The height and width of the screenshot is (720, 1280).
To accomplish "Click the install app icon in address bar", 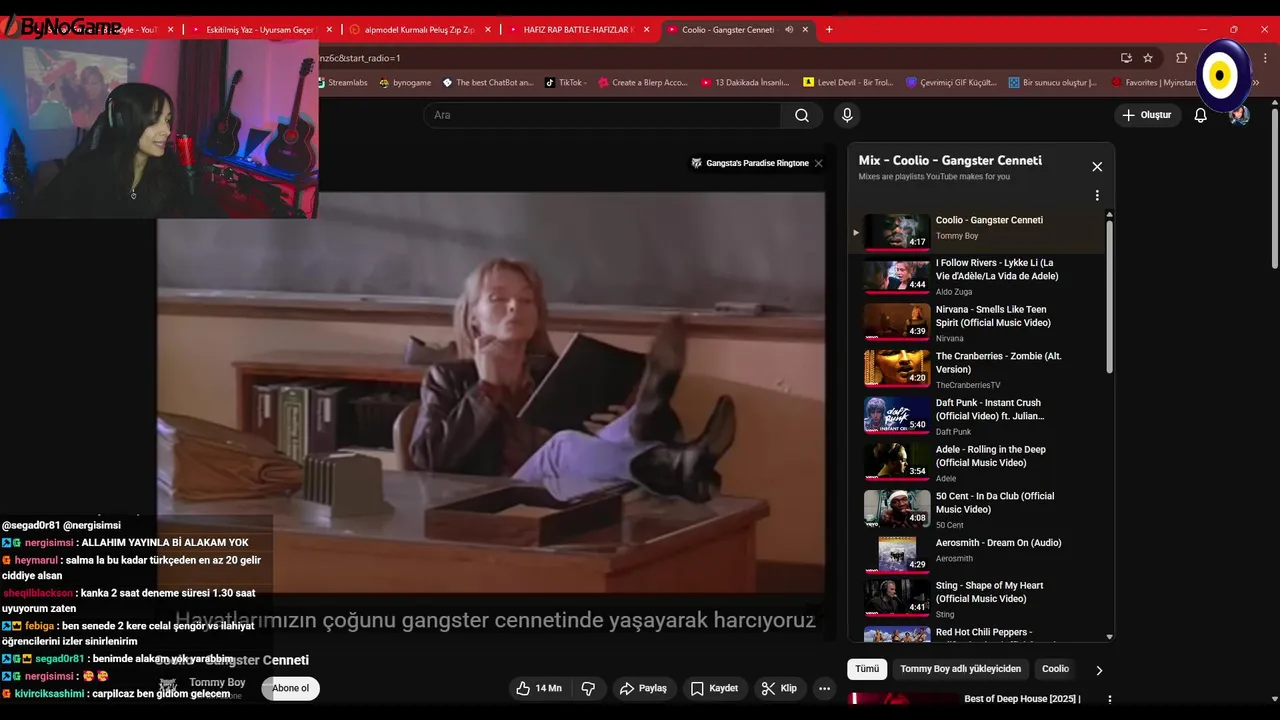I will (x=1126, y=58).
